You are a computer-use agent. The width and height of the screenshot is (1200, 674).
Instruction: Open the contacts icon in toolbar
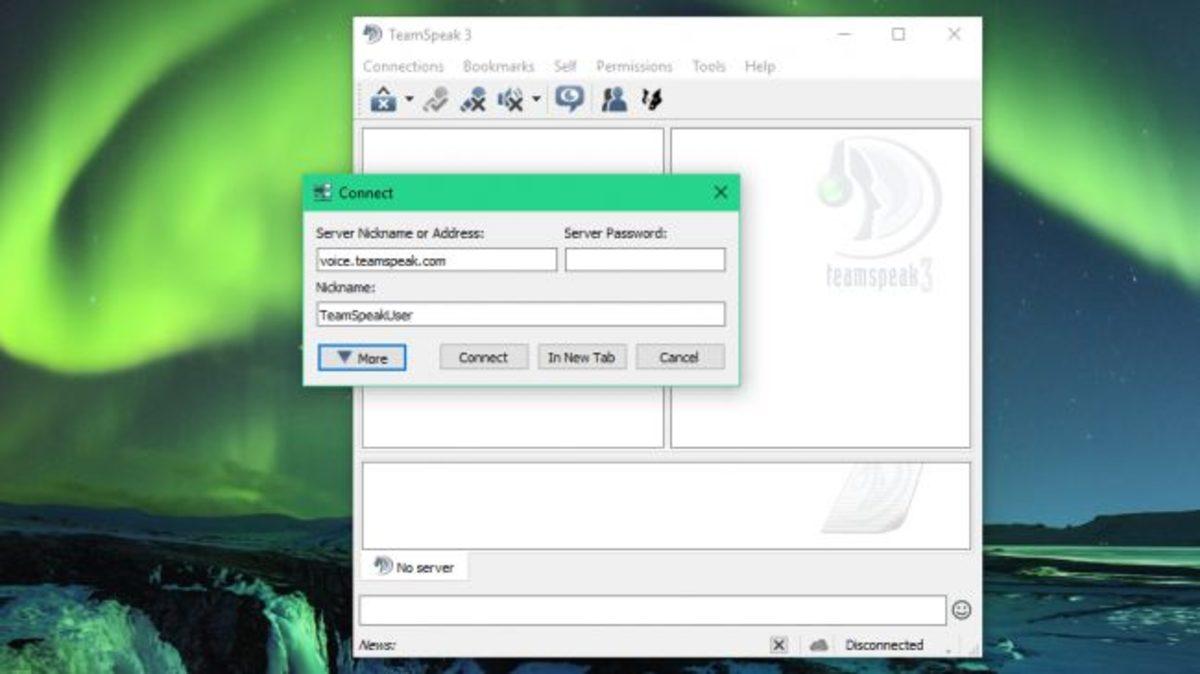click(614, 99)
